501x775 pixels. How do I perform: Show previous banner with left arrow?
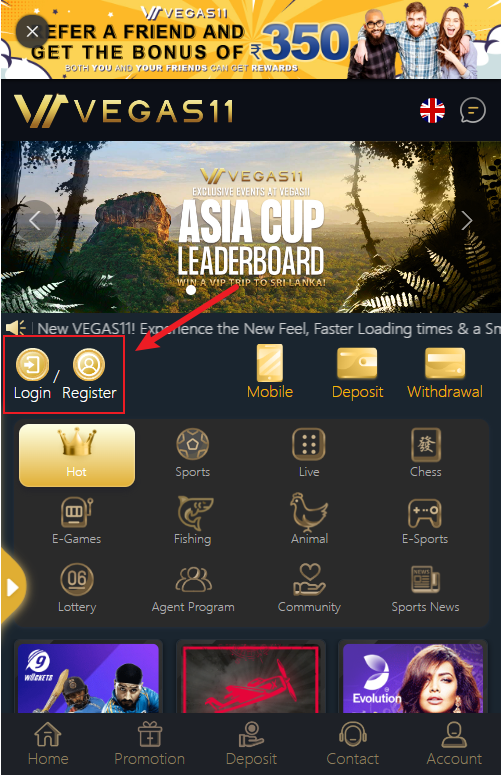click(x=35, y=220)
